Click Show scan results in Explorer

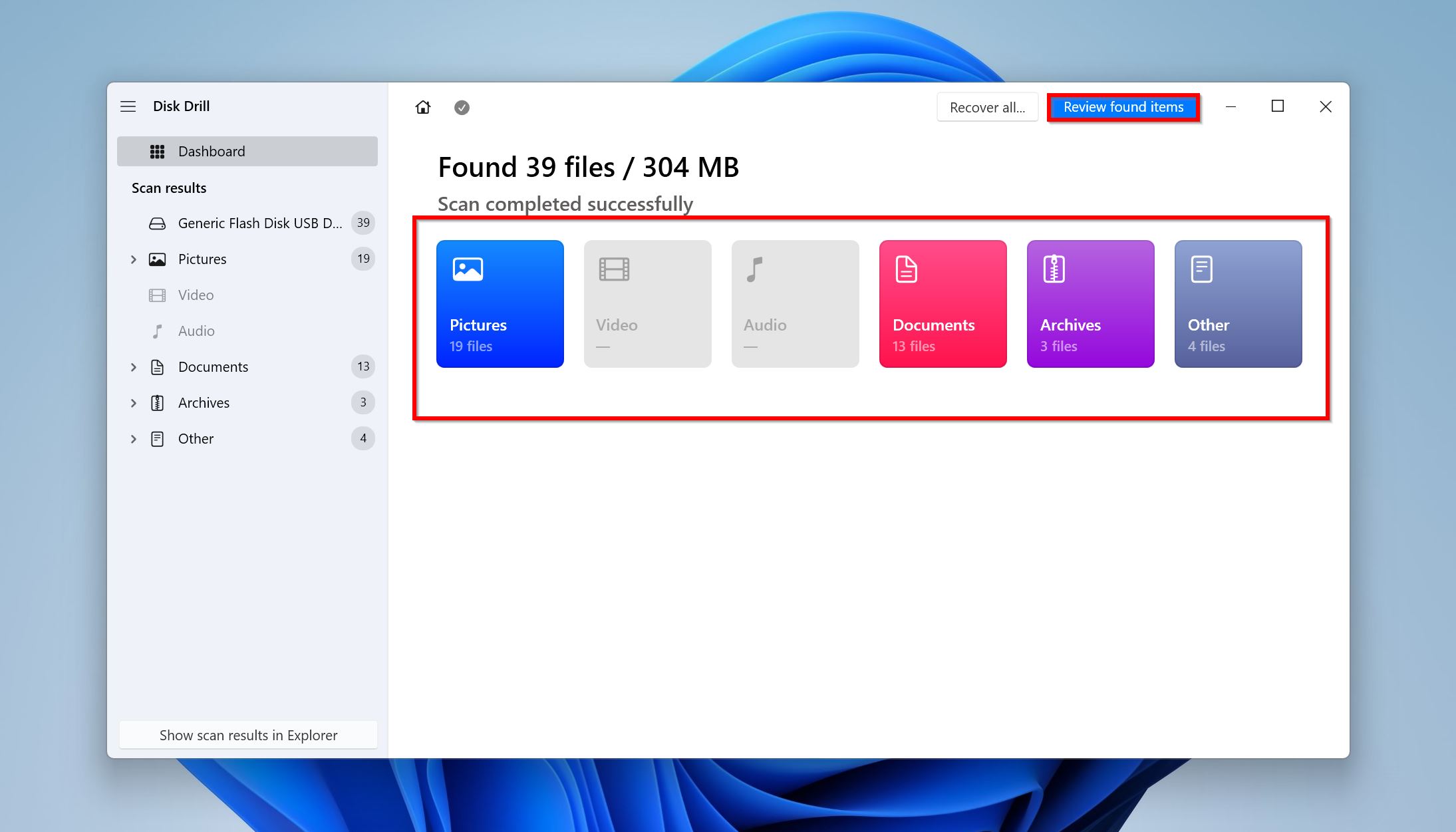click(248, 734)
